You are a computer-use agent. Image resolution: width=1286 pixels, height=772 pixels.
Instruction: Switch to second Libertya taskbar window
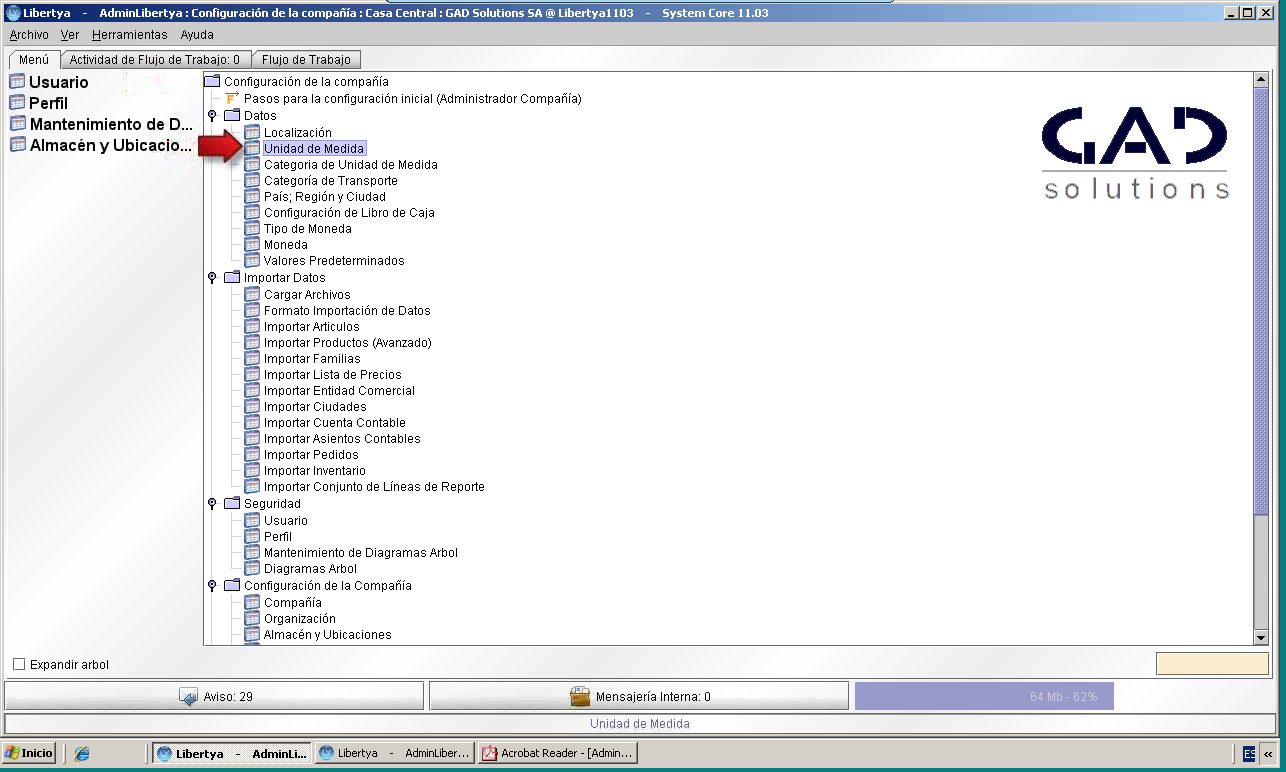pos(393,753)
